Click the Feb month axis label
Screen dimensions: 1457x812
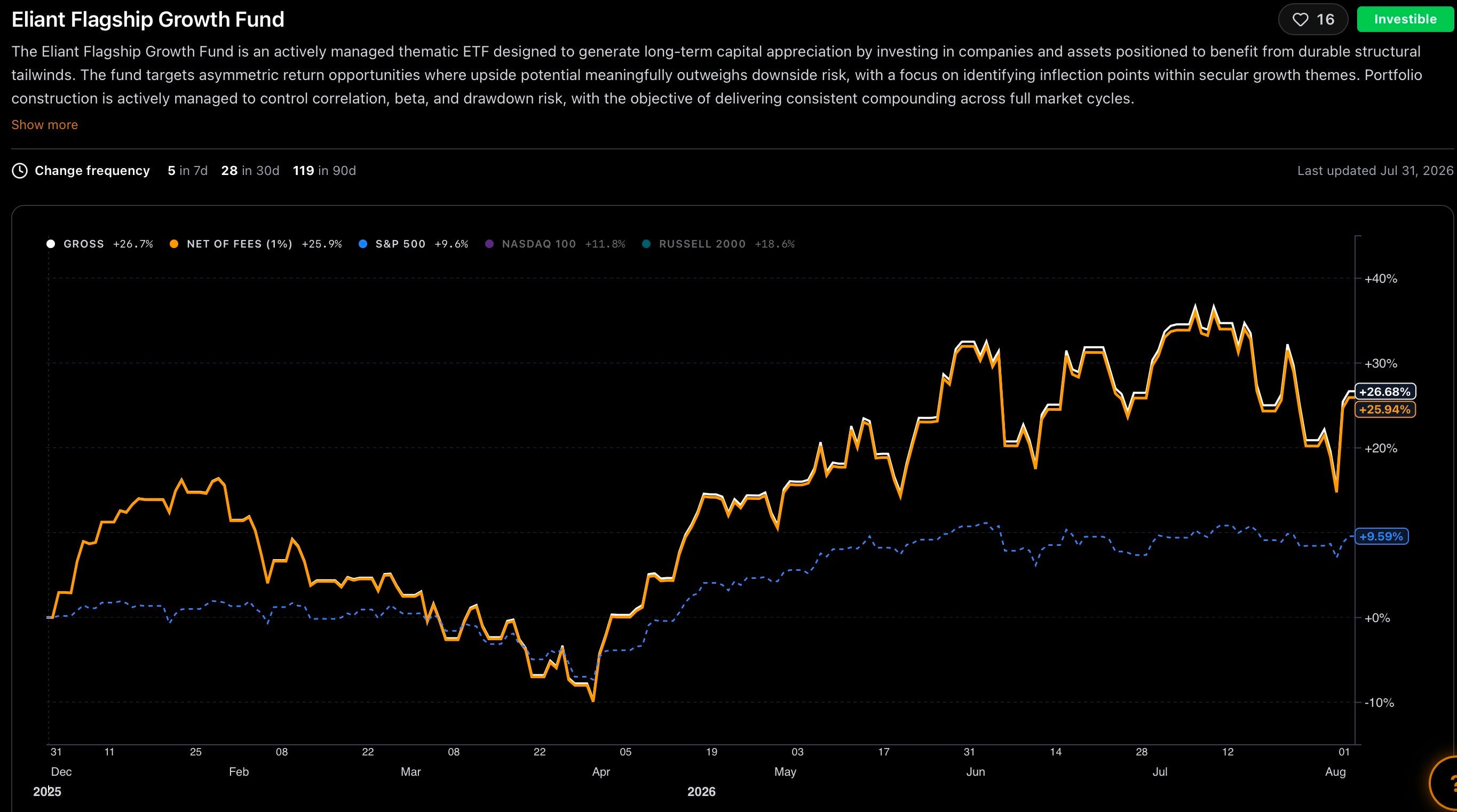coord(239,772)
